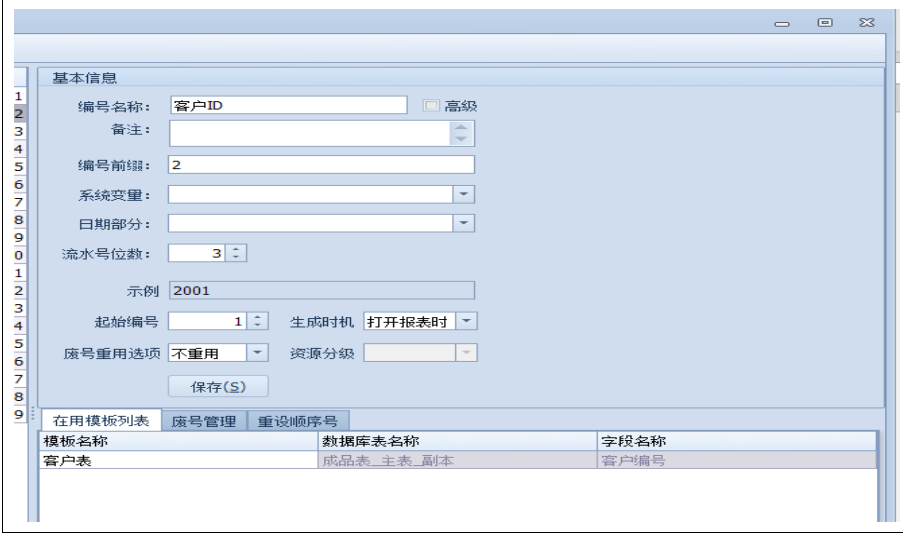Click the 字段名称 column header

(x=736, y=441)
